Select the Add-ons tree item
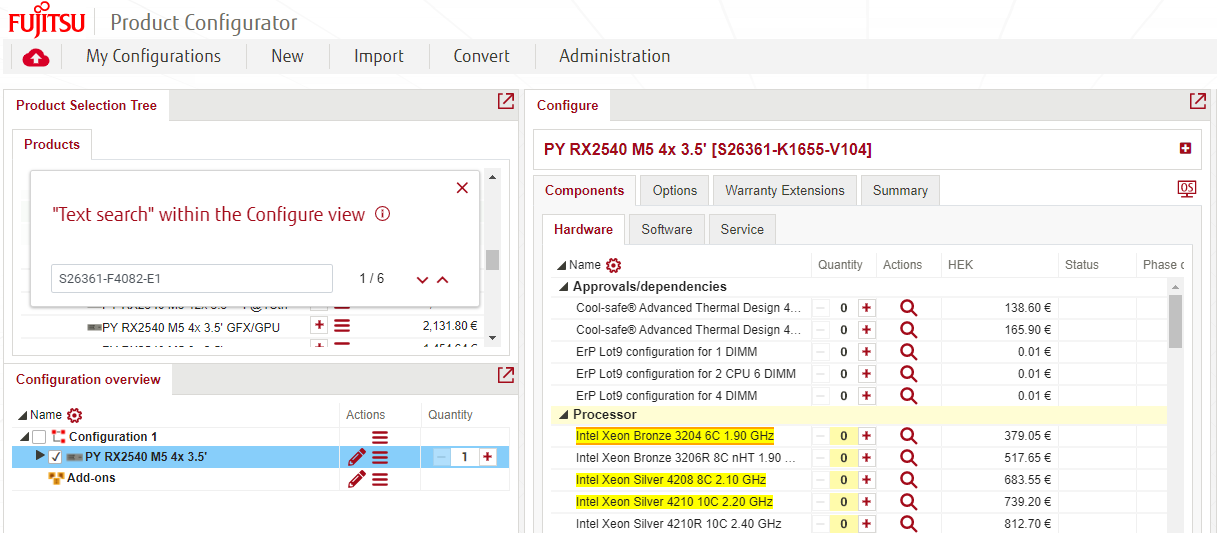The height and width of the screenshot is (533, 1217). (x=91, y=478)
